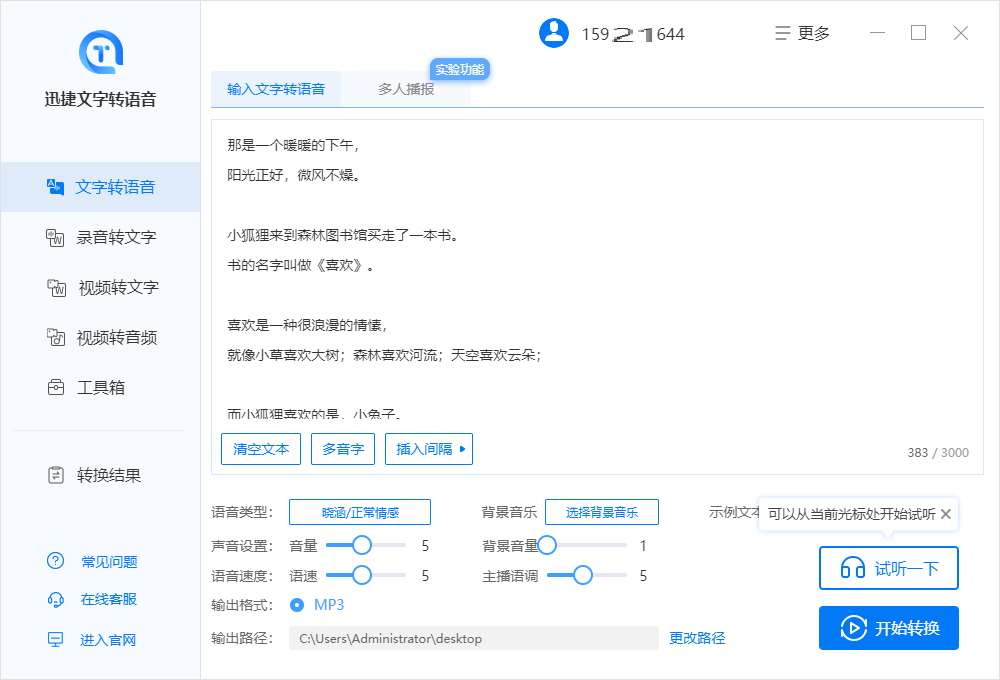Click the user profile avatar icon

554,33
